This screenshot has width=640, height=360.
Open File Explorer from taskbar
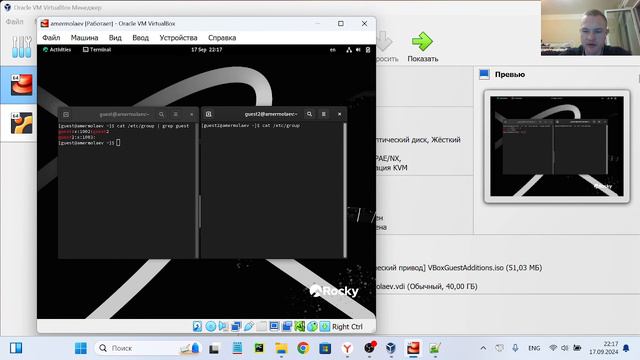pyautogui.click(x=281, y=348)
